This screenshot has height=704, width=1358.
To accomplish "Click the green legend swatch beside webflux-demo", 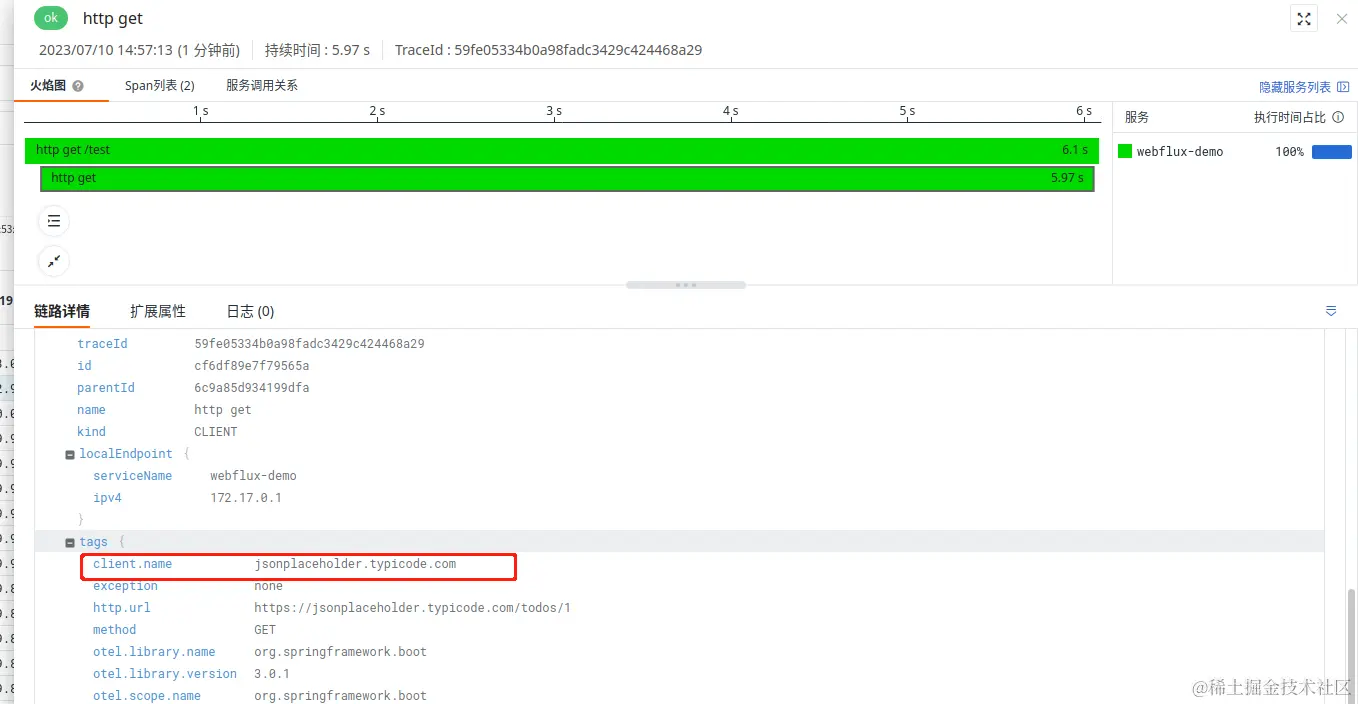I will (1125, 151).
